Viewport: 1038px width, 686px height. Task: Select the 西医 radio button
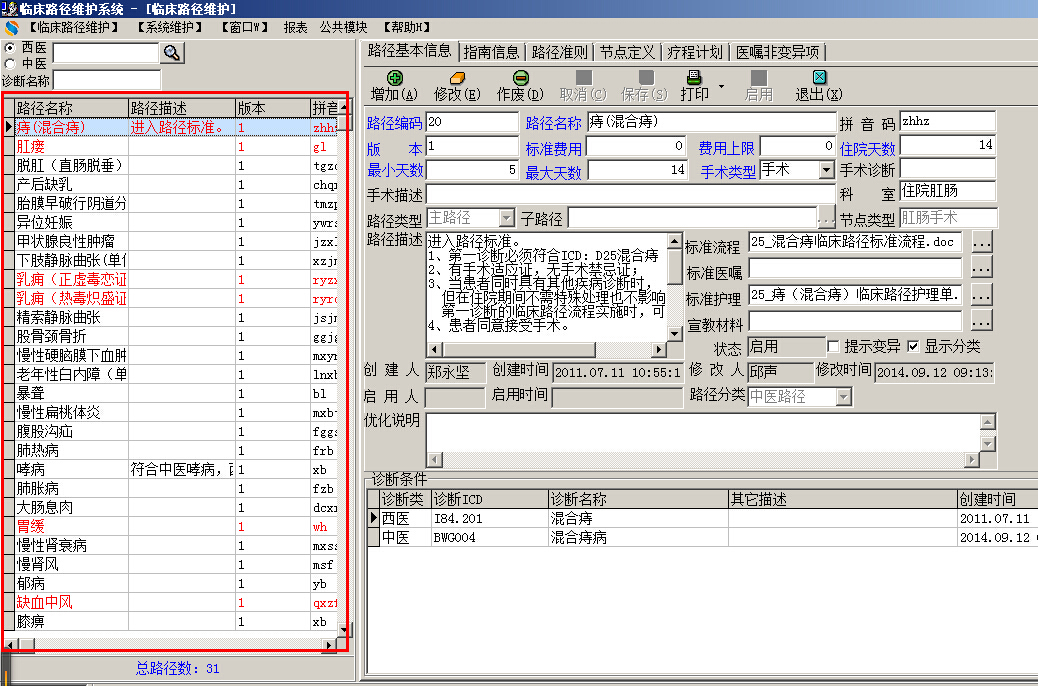[10, 48]
